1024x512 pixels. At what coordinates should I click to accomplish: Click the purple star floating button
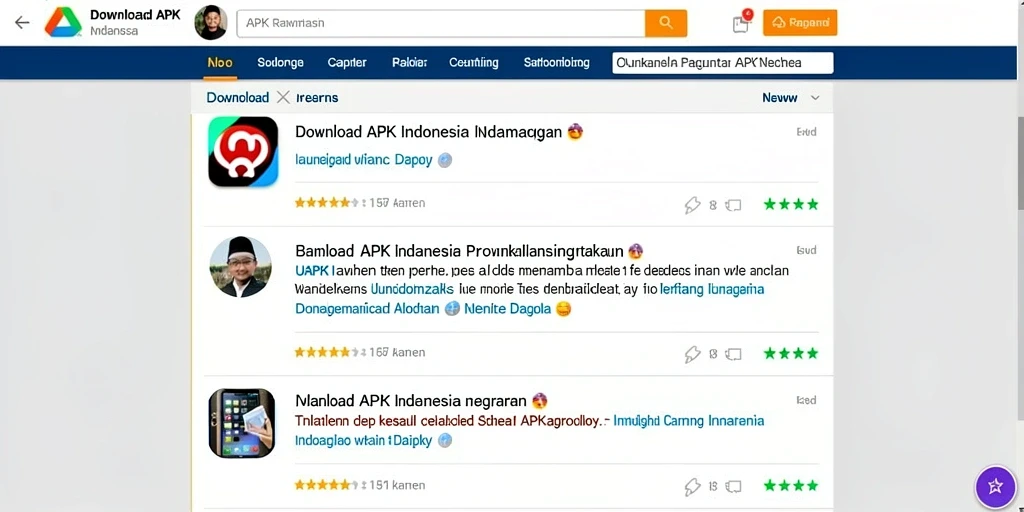click(995, 487)
